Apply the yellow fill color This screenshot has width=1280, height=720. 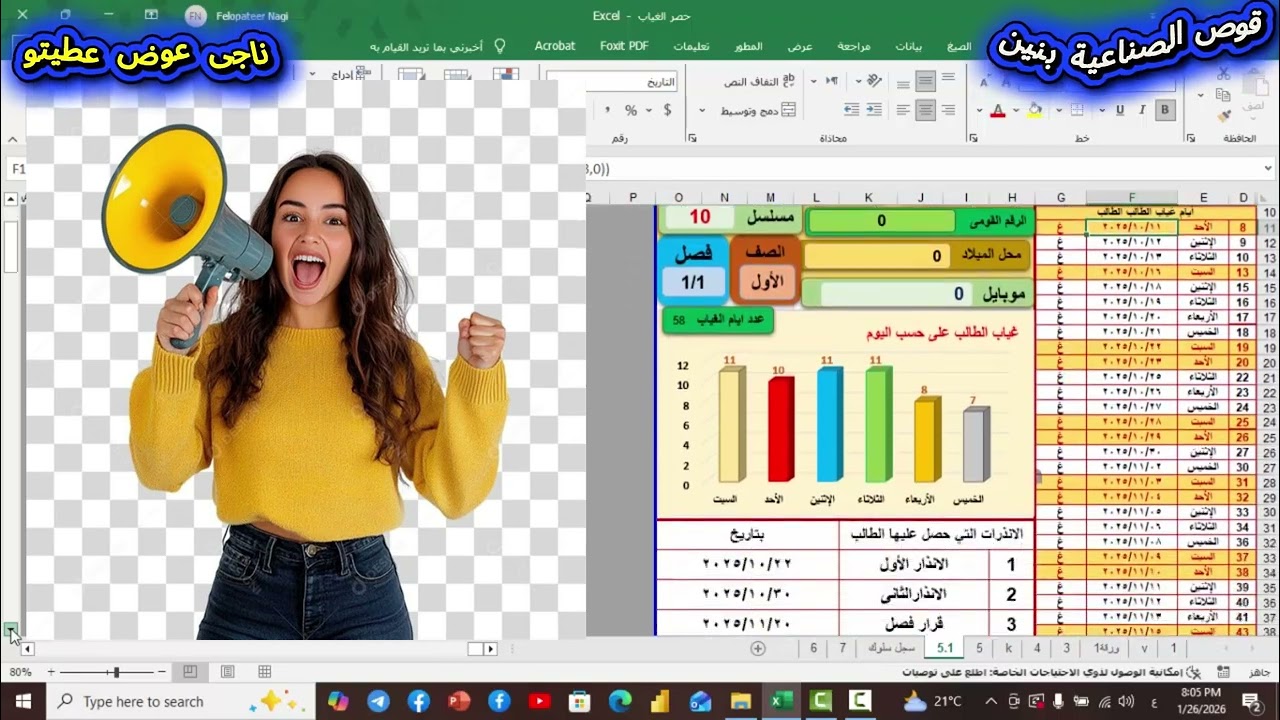coord(1035,110)
